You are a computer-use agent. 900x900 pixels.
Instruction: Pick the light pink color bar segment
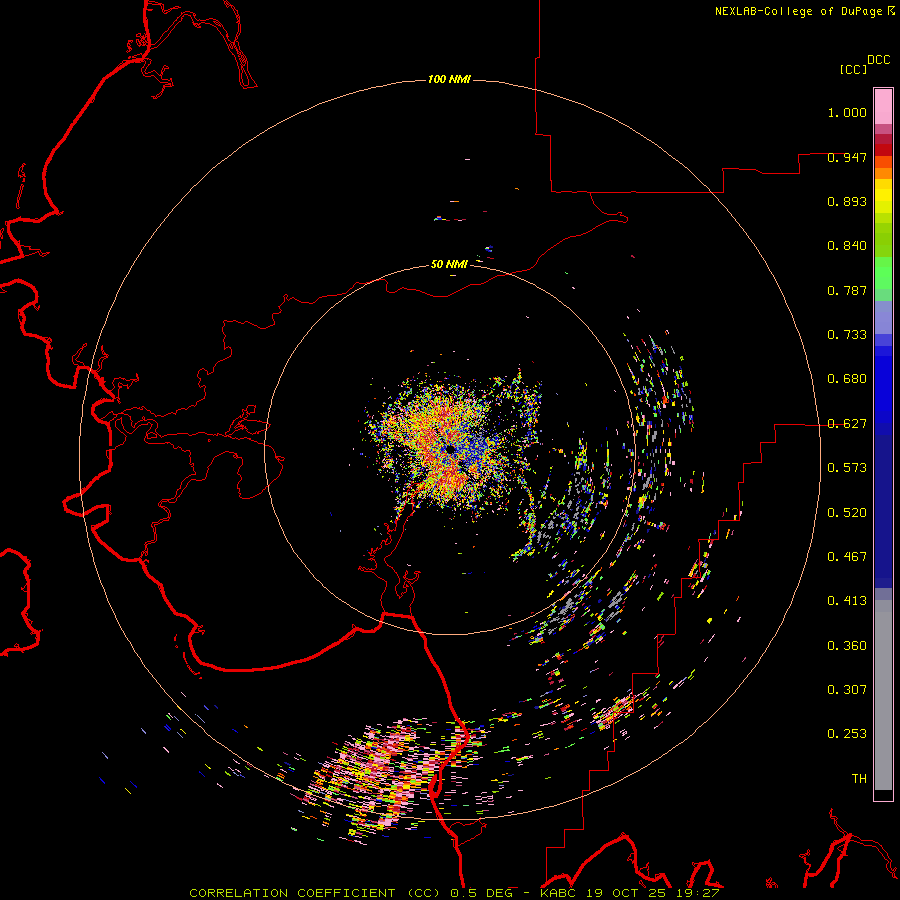pos(883,106)
